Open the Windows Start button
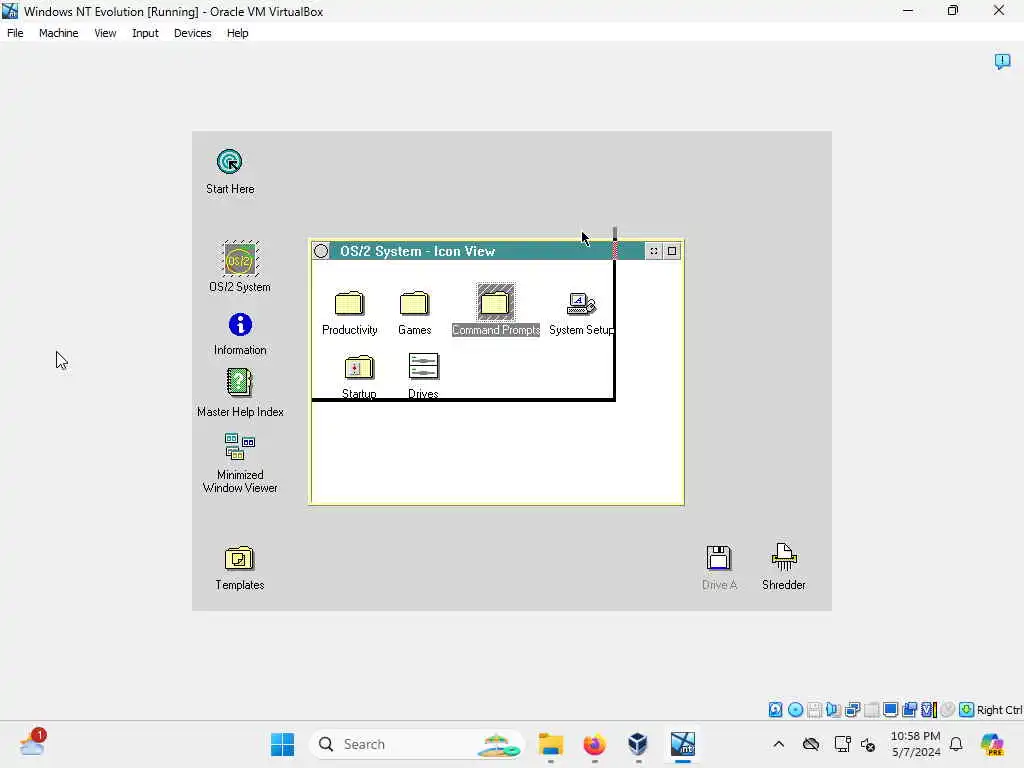This screenshot has width=1024, height=768. [282, 744]
